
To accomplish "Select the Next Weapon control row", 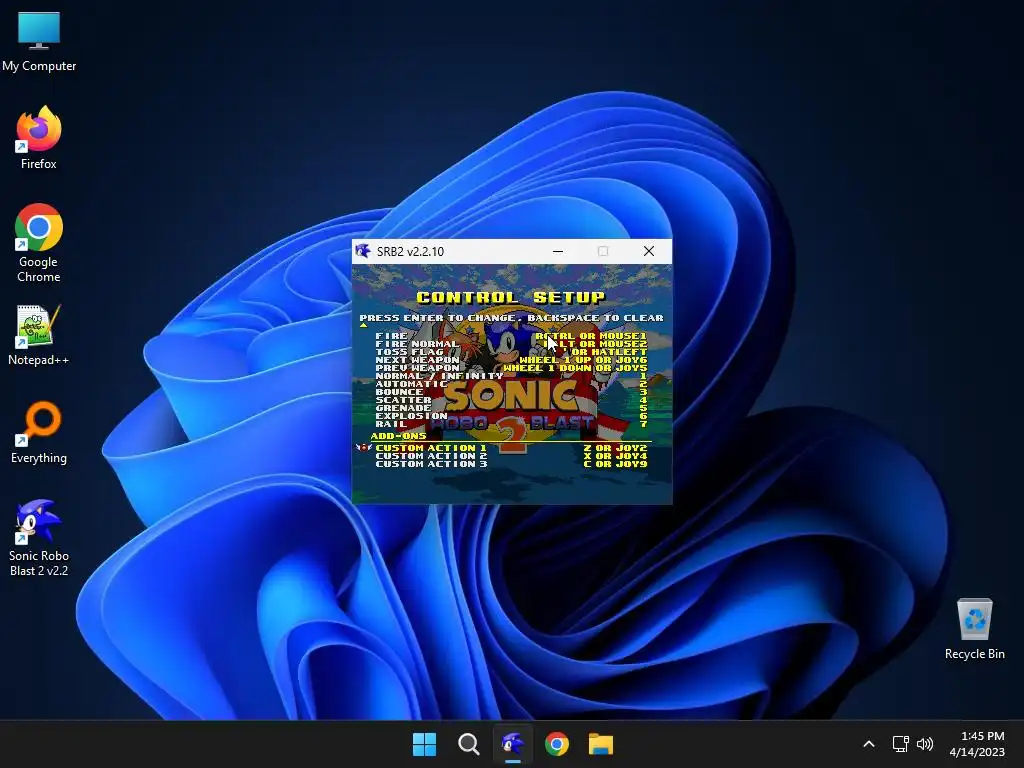I will tap(511, 360).
